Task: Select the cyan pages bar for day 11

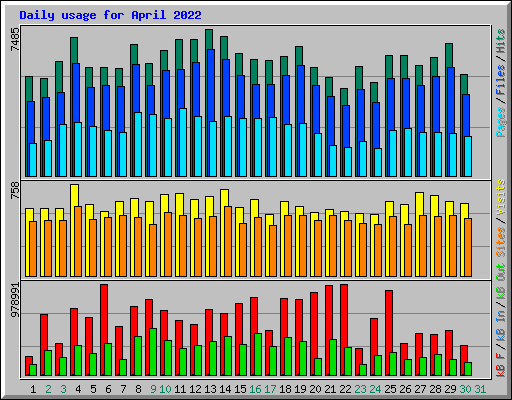Action: pyautogui.click(x=183, y=142)
